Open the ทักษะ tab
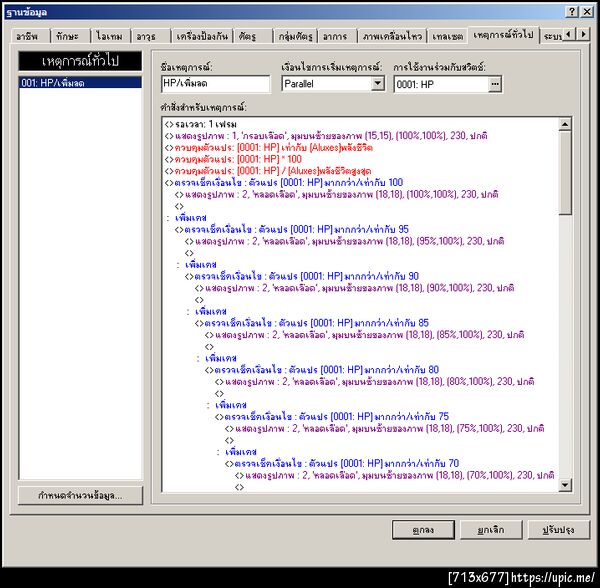The width and height of the screenshot is (600, 588). (69, 36)
